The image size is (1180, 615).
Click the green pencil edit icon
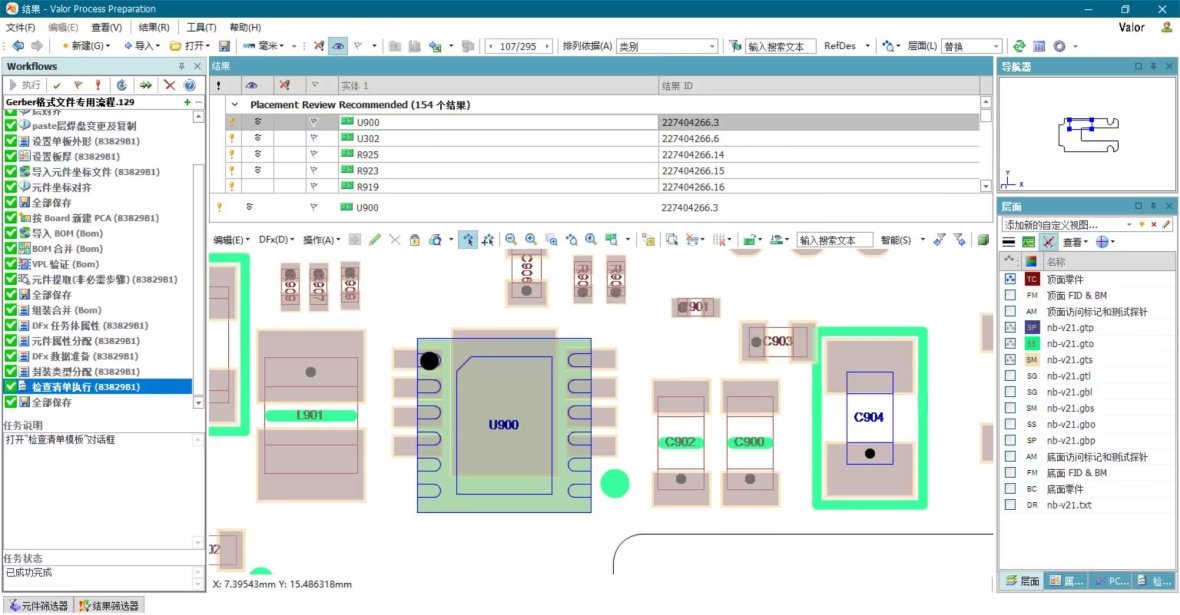(x=375, y=240)
